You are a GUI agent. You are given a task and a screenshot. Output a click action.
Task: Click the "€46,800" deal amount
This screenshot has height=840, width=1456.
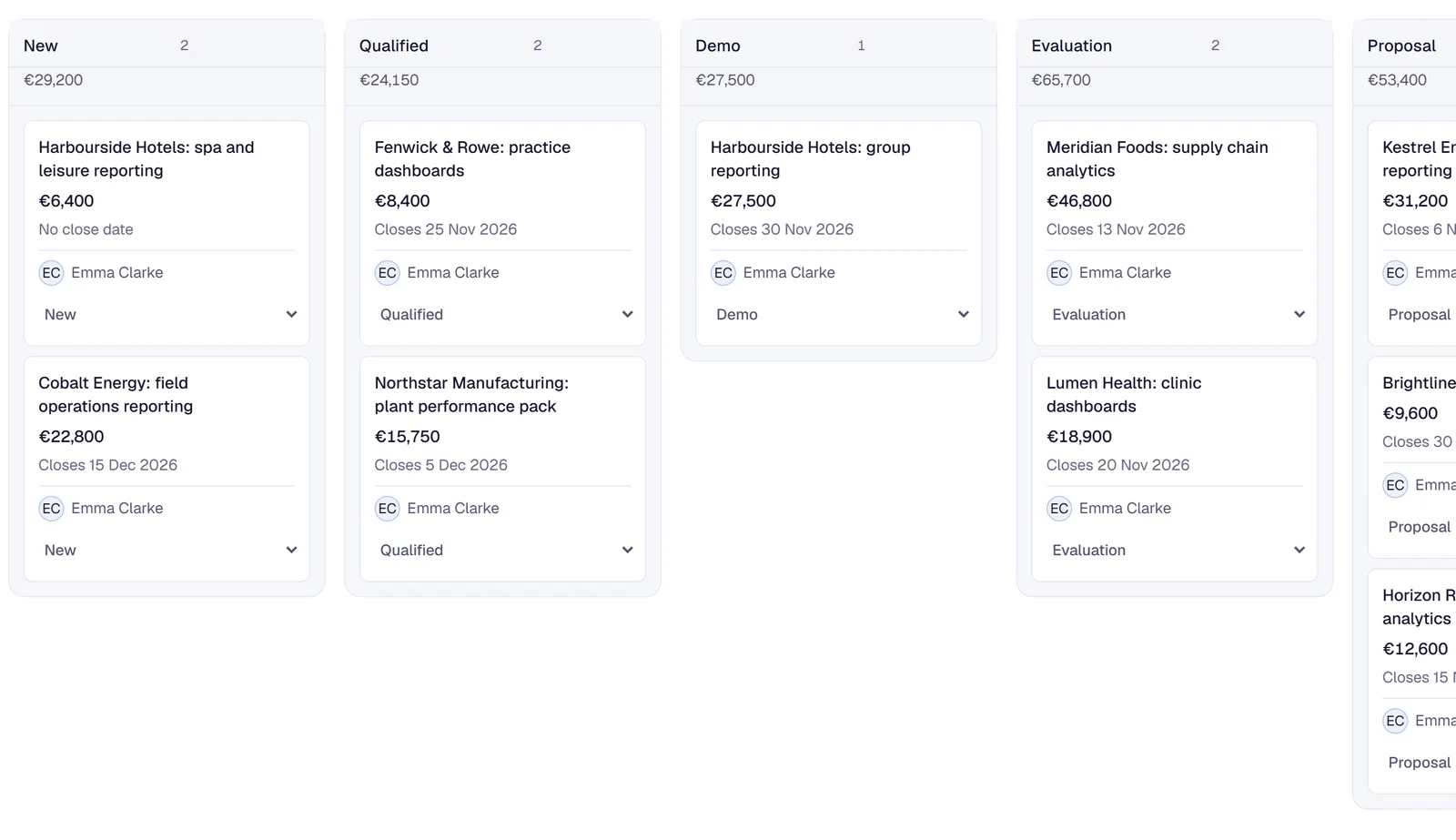(x=1079, y=201)
